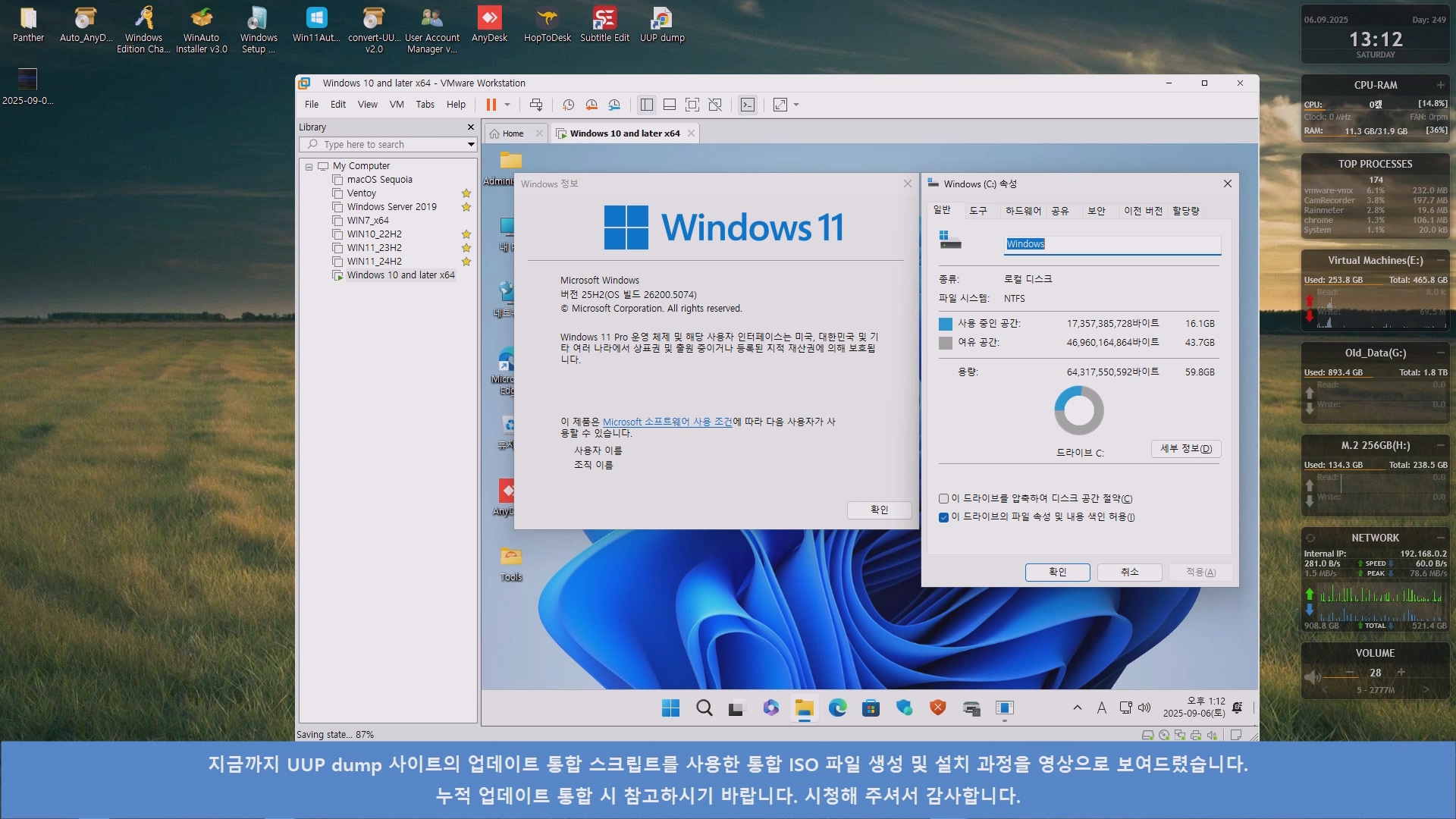
Task: Open the View menu in VMware
Action: [368, 105]
